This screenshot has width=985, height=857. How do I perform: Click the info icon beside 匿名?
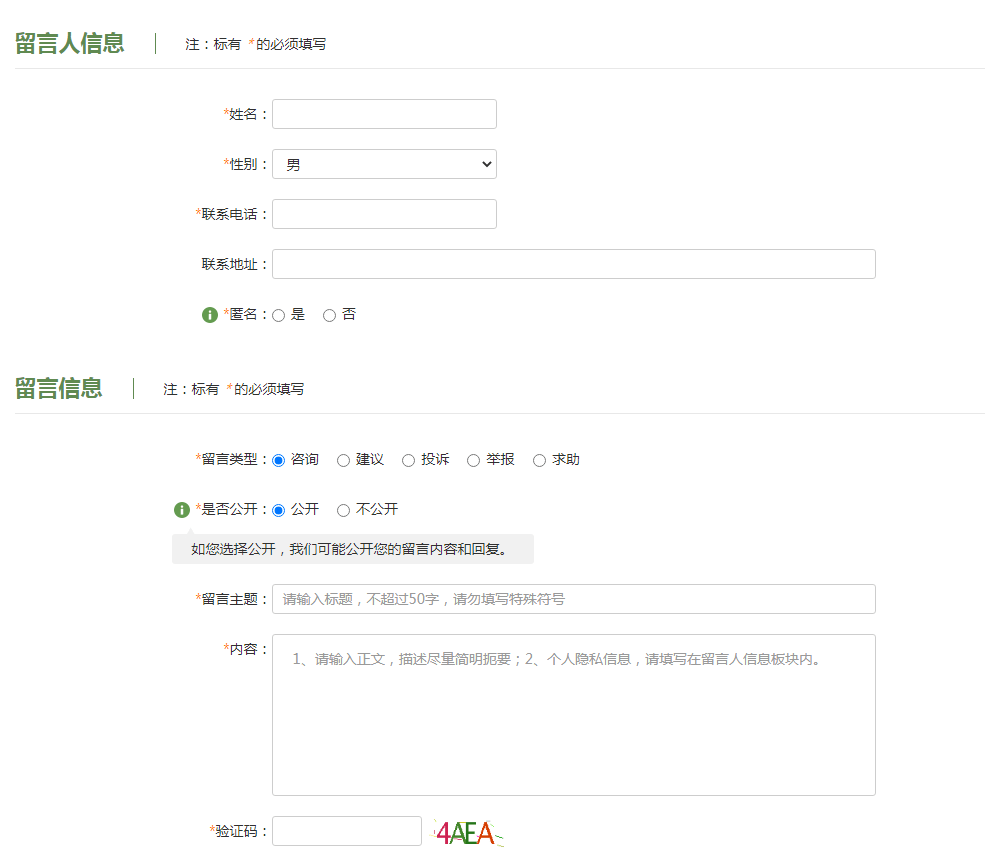[x=210, y=315]
